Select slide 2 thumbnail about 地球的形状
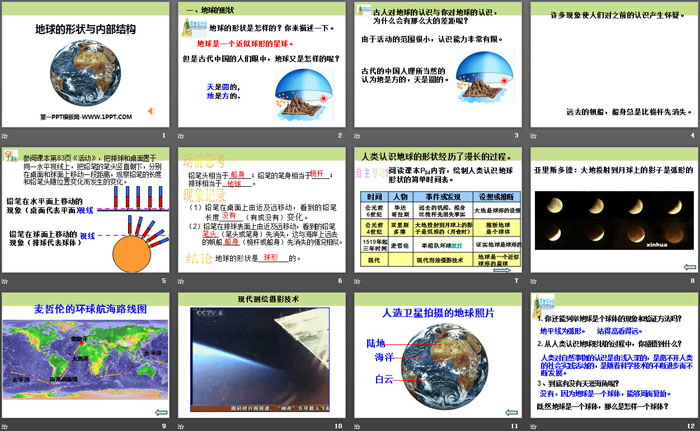 (x=262, y=65)
